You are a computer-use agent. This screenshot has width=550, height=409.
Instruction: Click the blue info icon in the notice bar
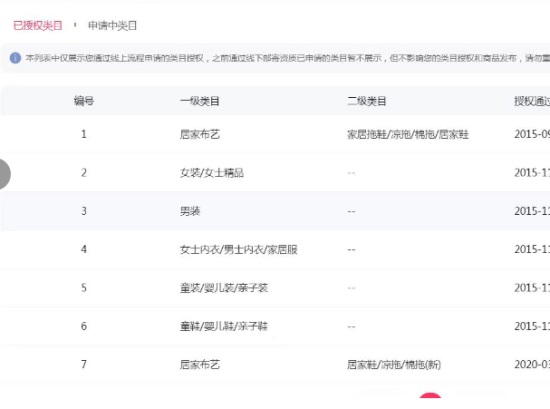[15, 58]
